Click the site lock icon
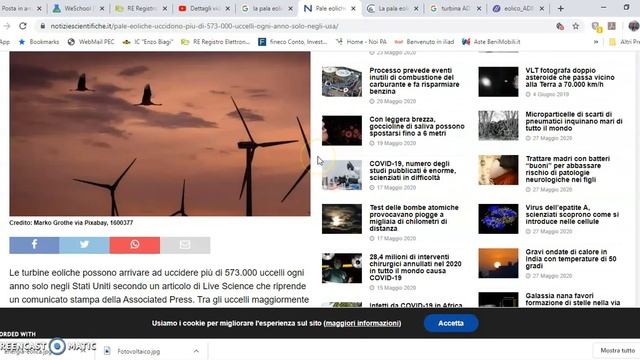Screen dimensions: 640x360 click(42, 26)
